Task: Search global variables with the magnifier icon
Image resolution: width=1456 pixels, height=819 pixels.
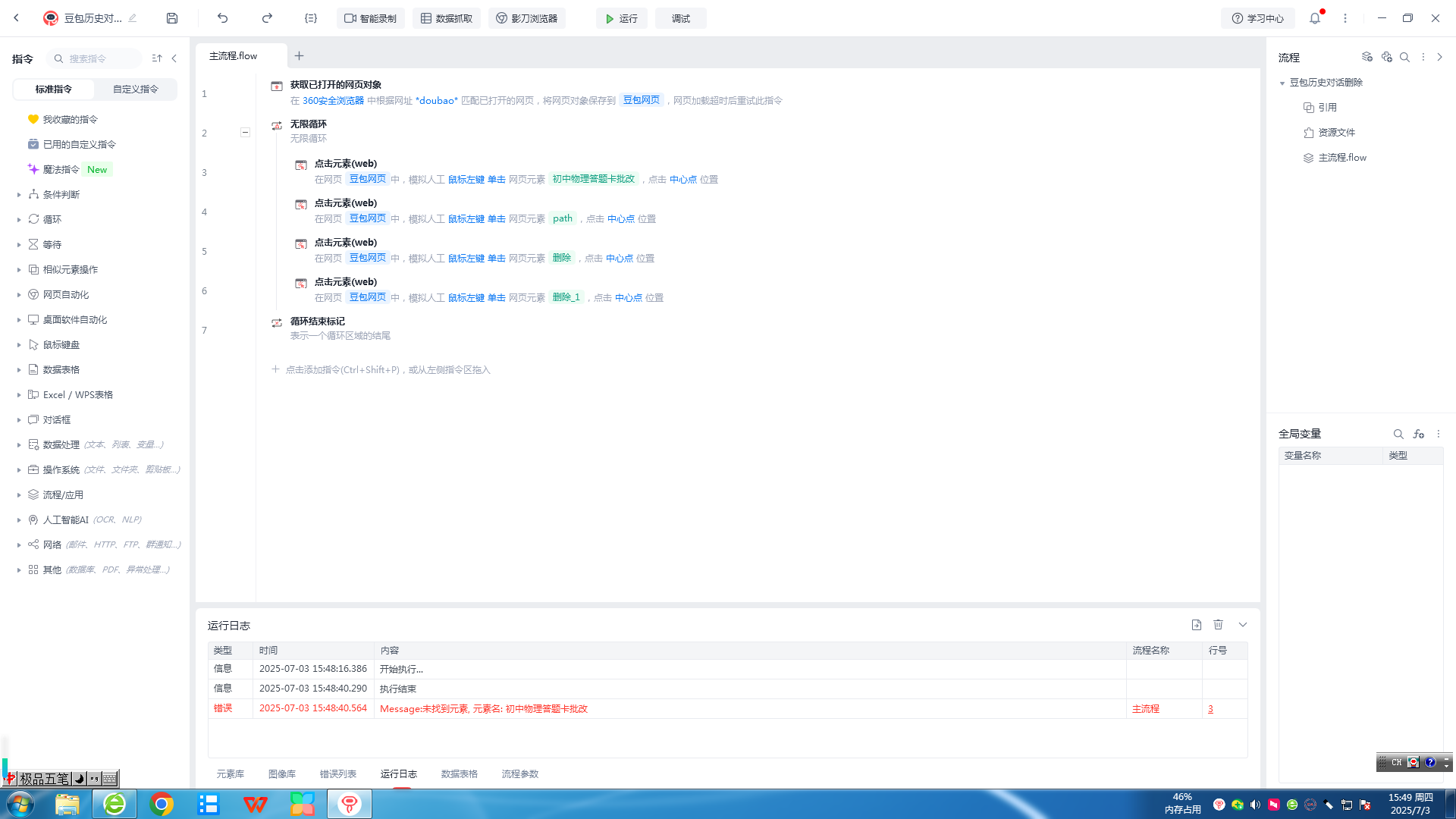Action: [1398, 434]
